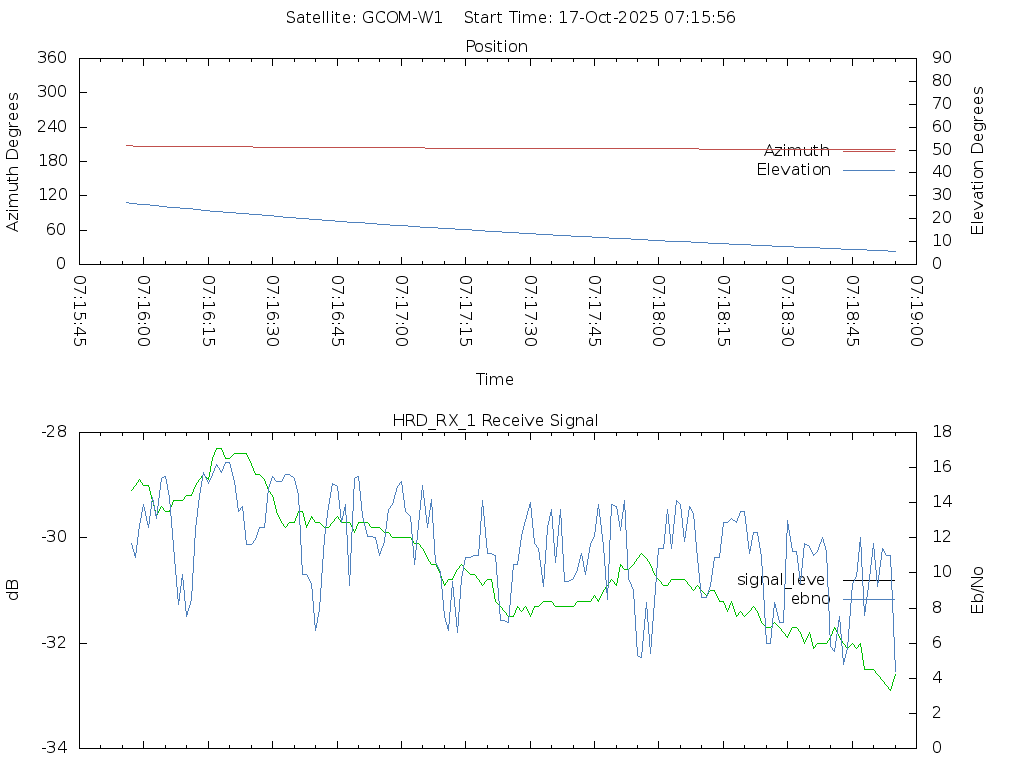Click the ebno legend label
Screen dimensions: 1024x768
pyautogui.click(x=810, y=599)
